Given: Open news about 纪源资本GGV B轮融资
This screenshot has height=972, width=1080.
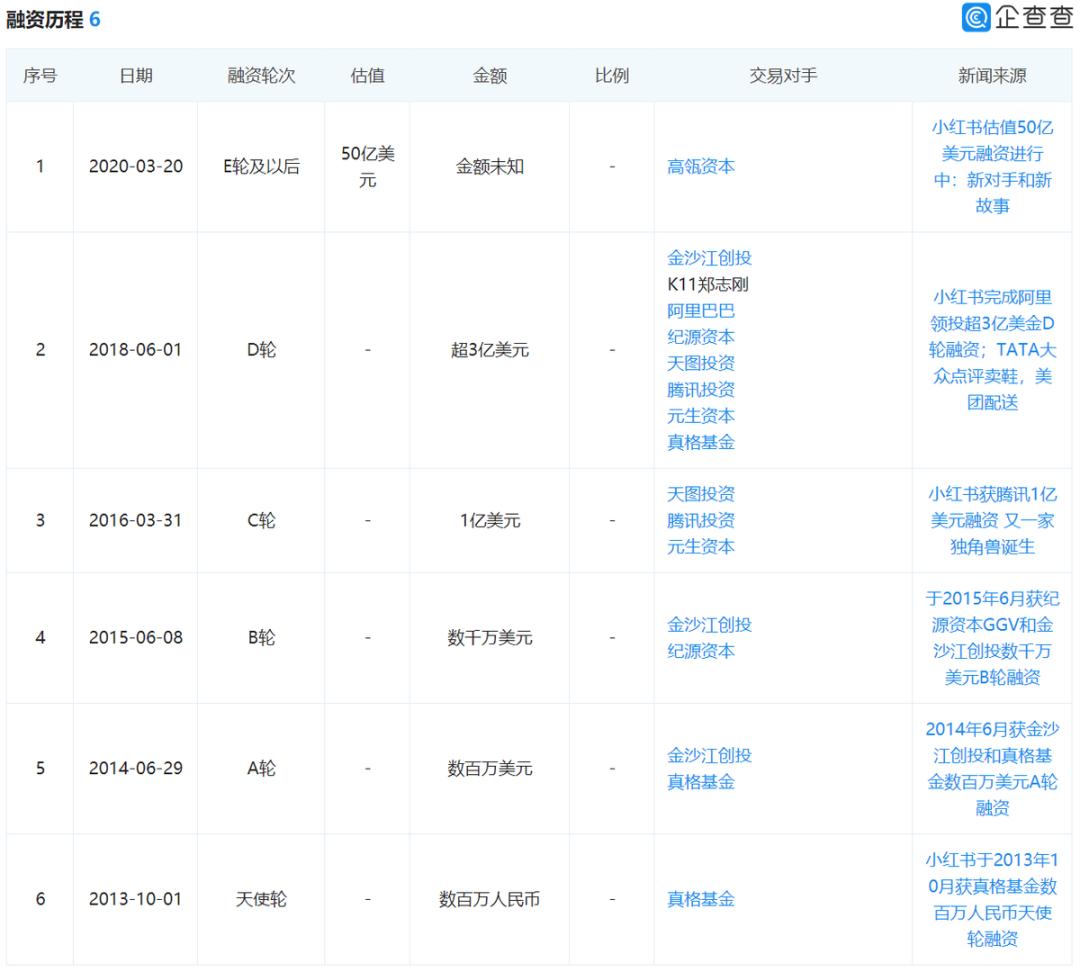Looking at the screenshot, I should click(x=991, y=638).
